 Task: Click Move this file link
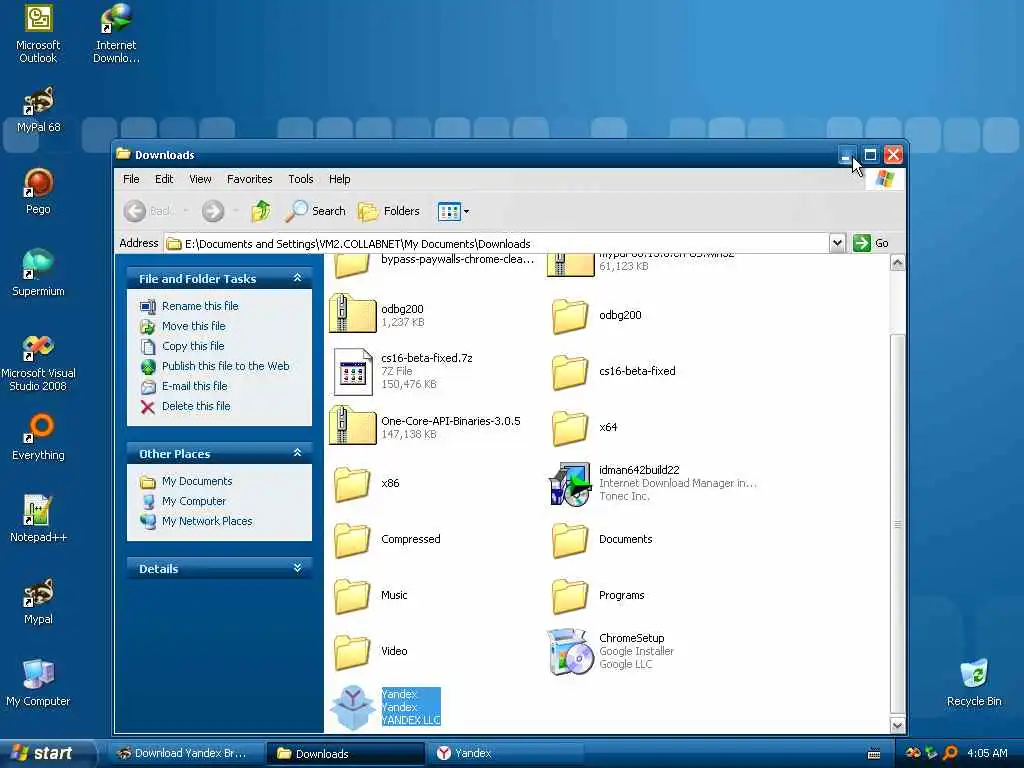(193, 326)
